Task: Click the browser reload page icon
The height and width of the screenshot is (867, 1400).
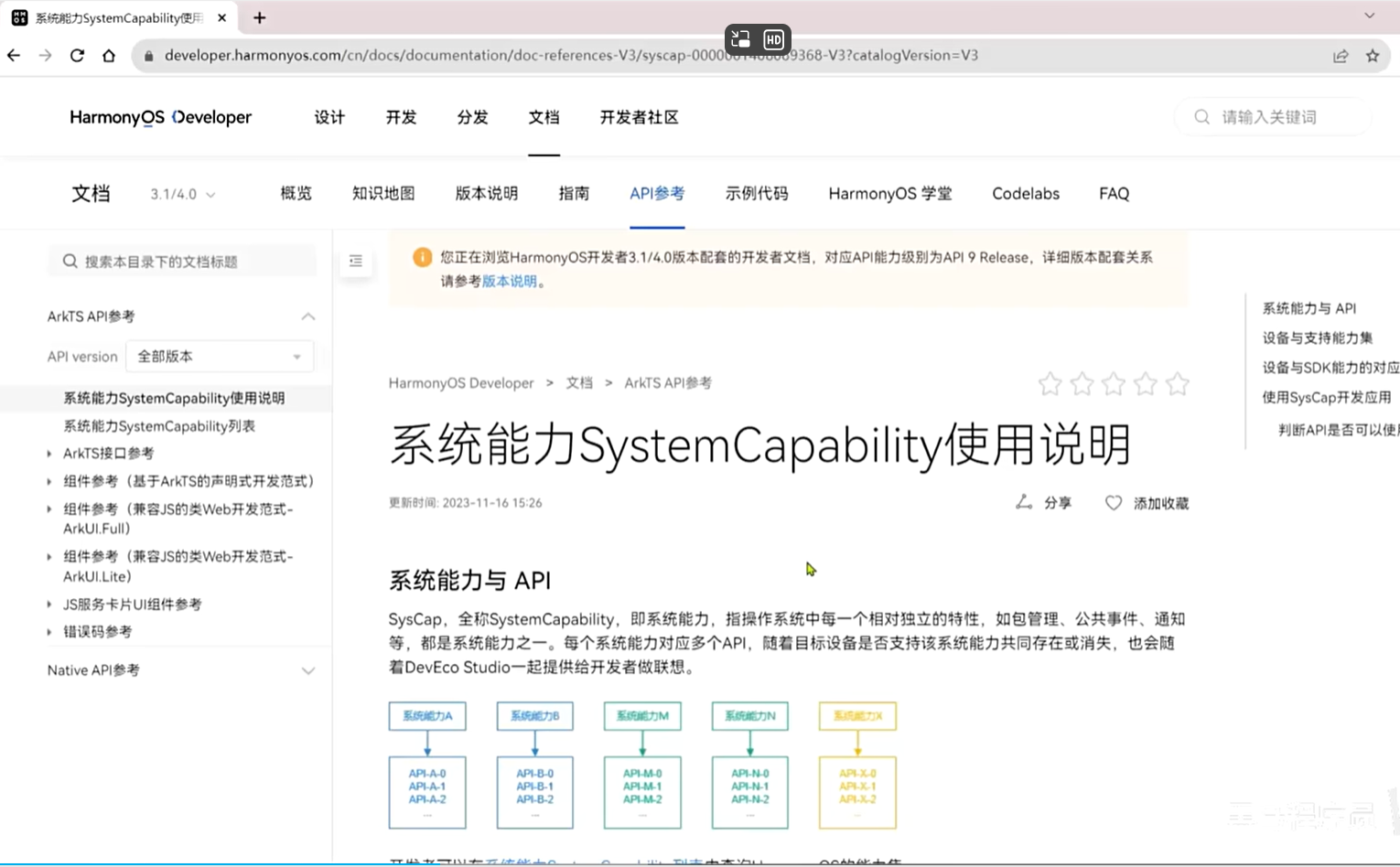Action: click(x=77, y=56)
